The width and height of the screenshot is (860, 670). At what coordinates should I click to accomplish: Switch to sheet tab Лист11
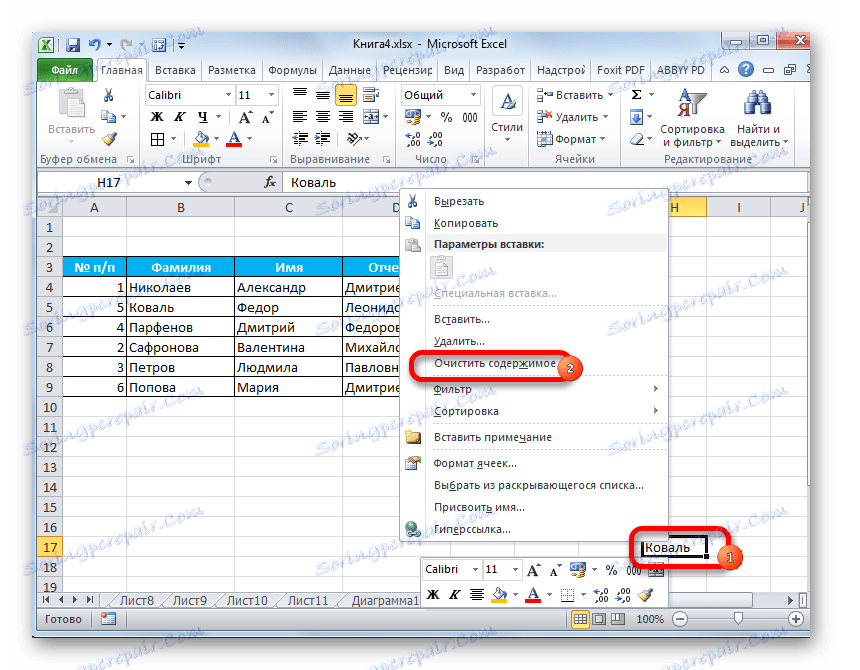308,601
